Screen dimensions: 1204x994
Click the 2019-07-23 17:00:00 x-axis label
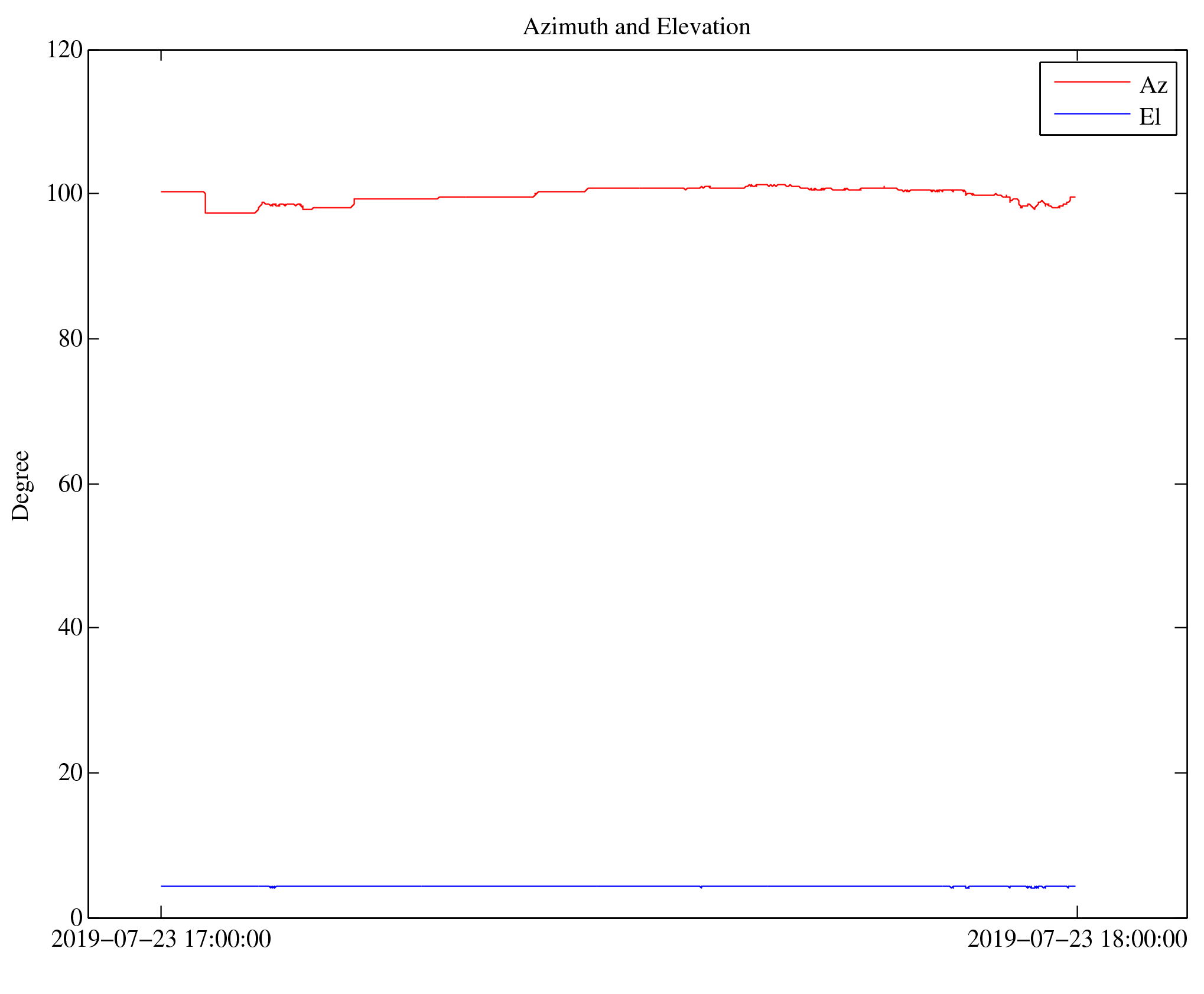click(161, 940)
